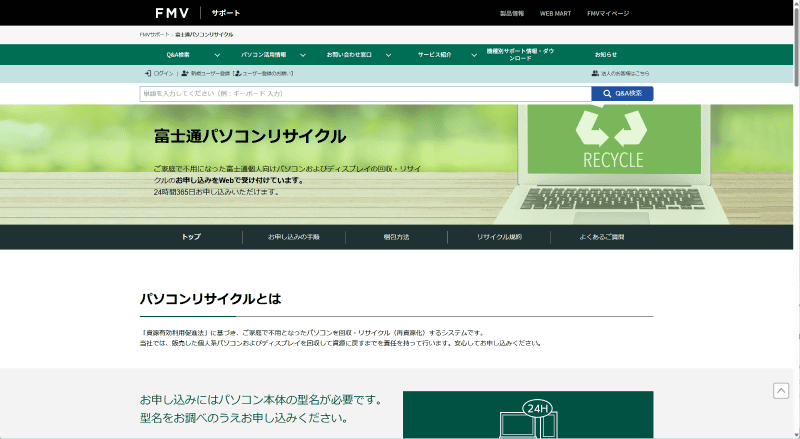Screen dimensions: 800x439
Task: Expand the Q&A検索 chevron
Action: (217, 55)
